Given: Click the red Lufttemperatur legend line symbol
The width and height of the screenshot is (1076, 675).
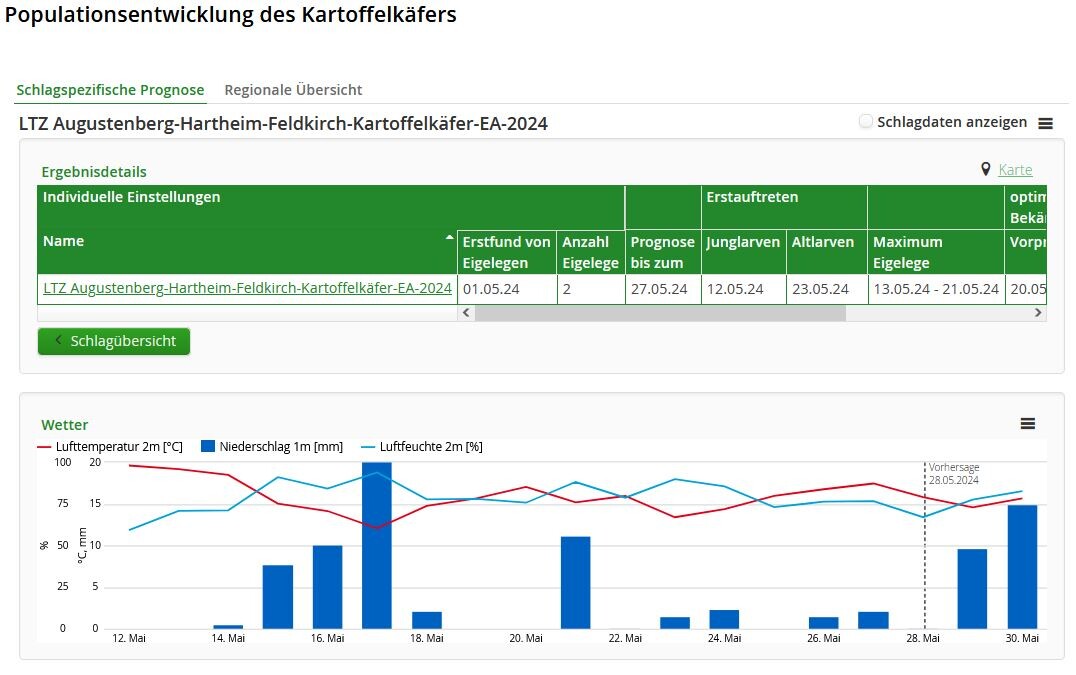Looking at the screenshot, I should click(x=46, y=447).
